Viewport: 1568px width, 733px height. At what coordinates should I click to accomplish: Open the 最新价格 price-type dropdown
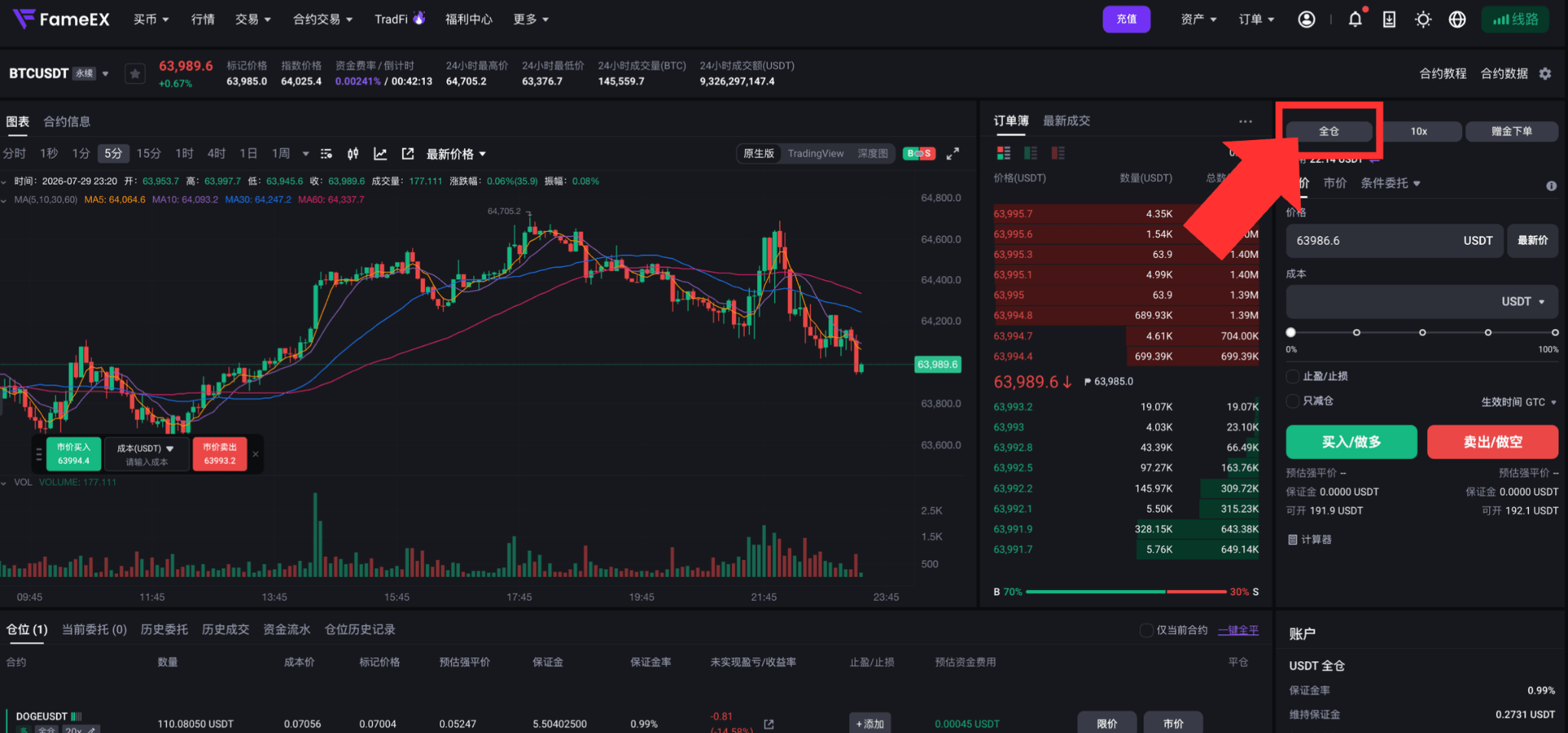tap(456, 154)
